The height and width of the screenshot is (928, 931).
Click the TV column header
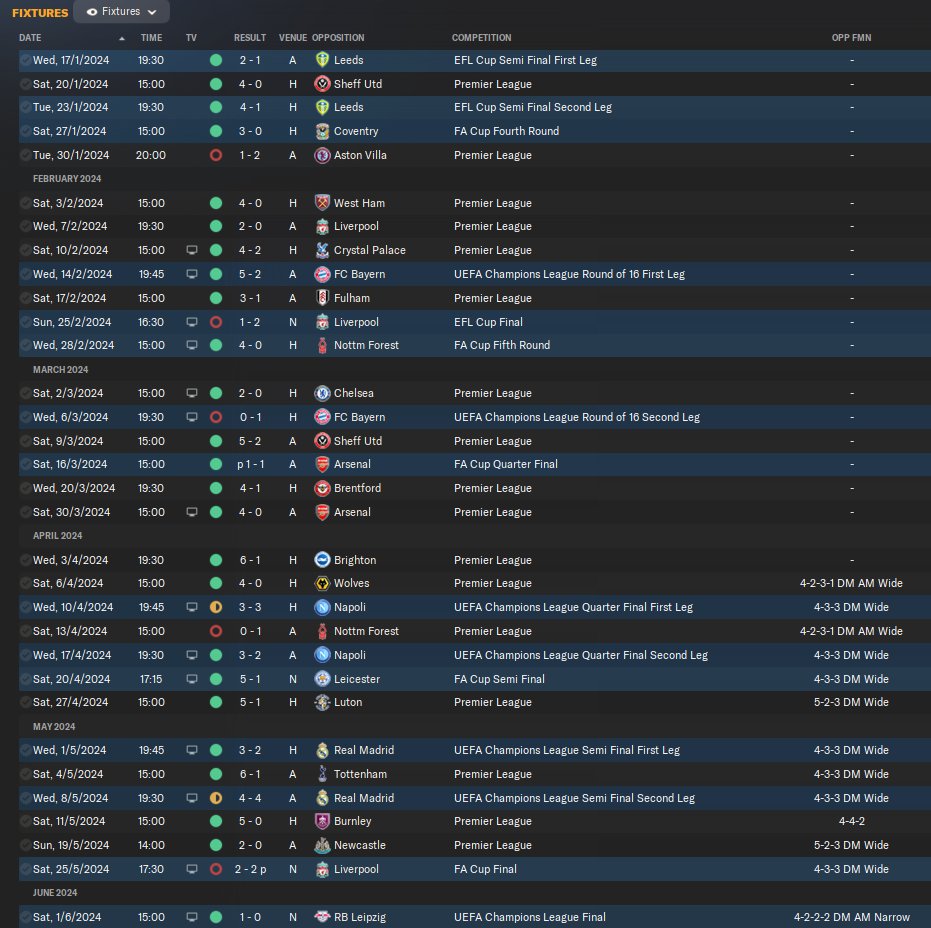191,37
